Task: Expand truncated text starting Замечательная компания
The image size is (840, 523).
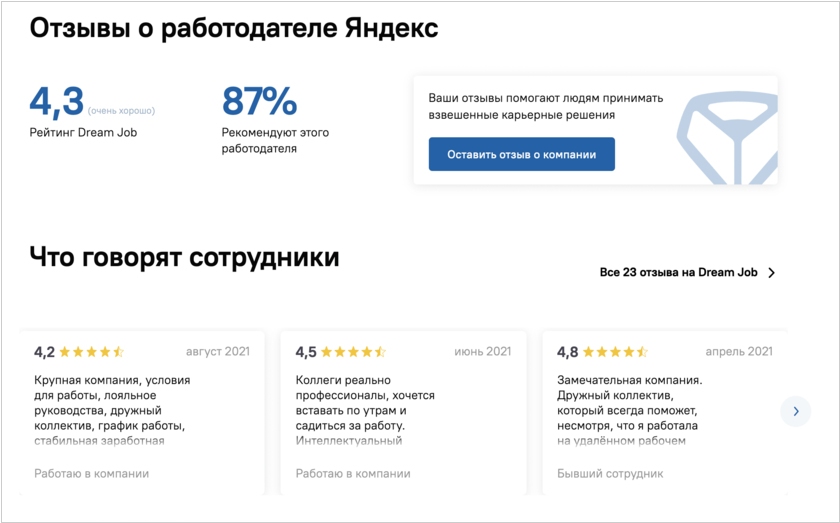Action: coord(629,410)
